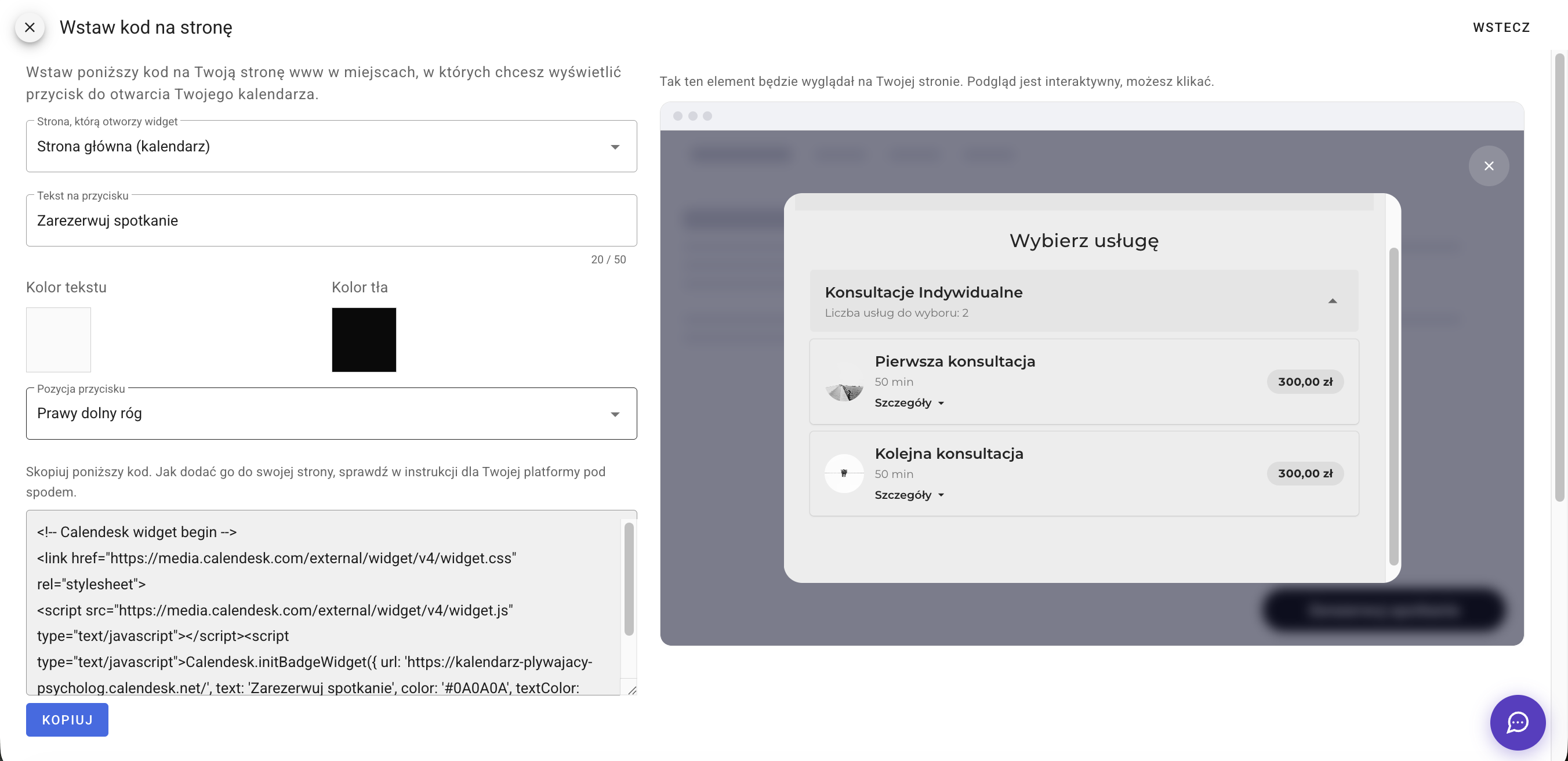This screenshot has height=761, width=1568.
Task: Edit the Tekst na przycisku field
Action: (331, 220)
